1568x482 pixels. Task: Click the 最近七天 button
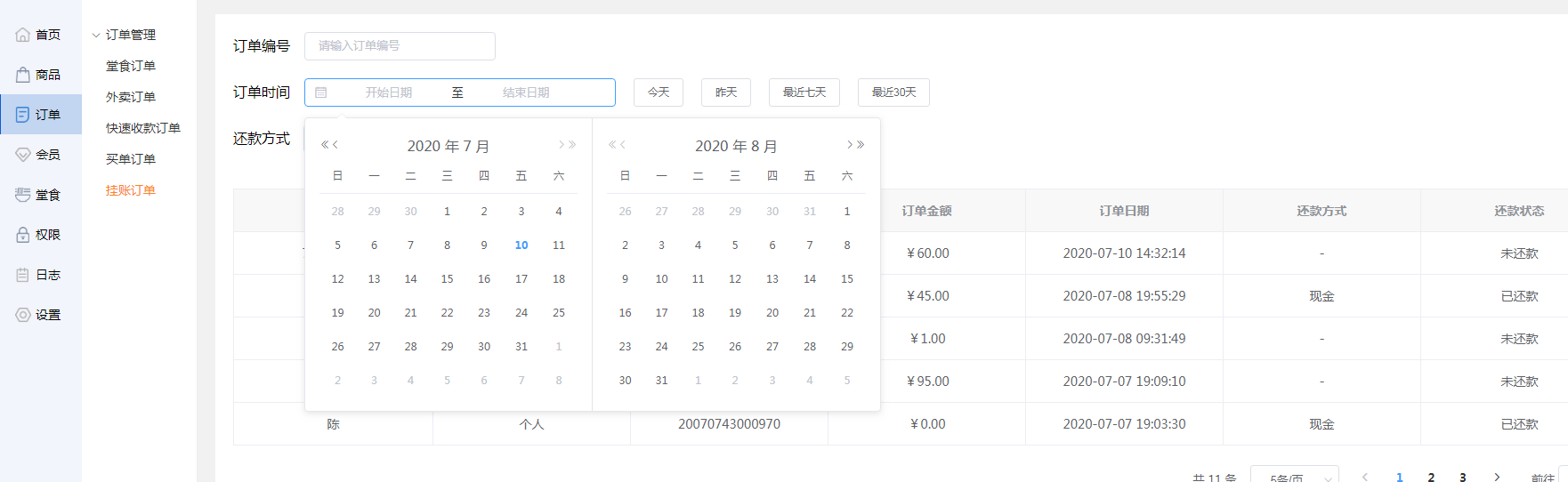point(804,92)
